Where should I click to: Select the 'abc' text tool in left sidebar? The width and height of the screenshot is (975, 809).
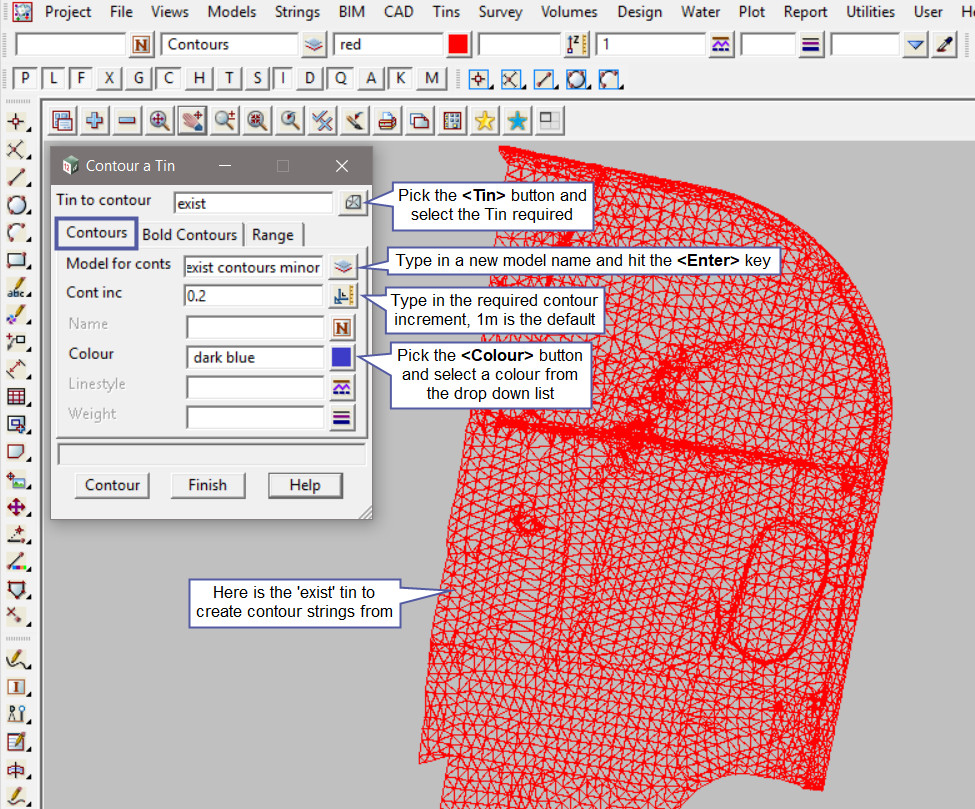tap(16, 289)
